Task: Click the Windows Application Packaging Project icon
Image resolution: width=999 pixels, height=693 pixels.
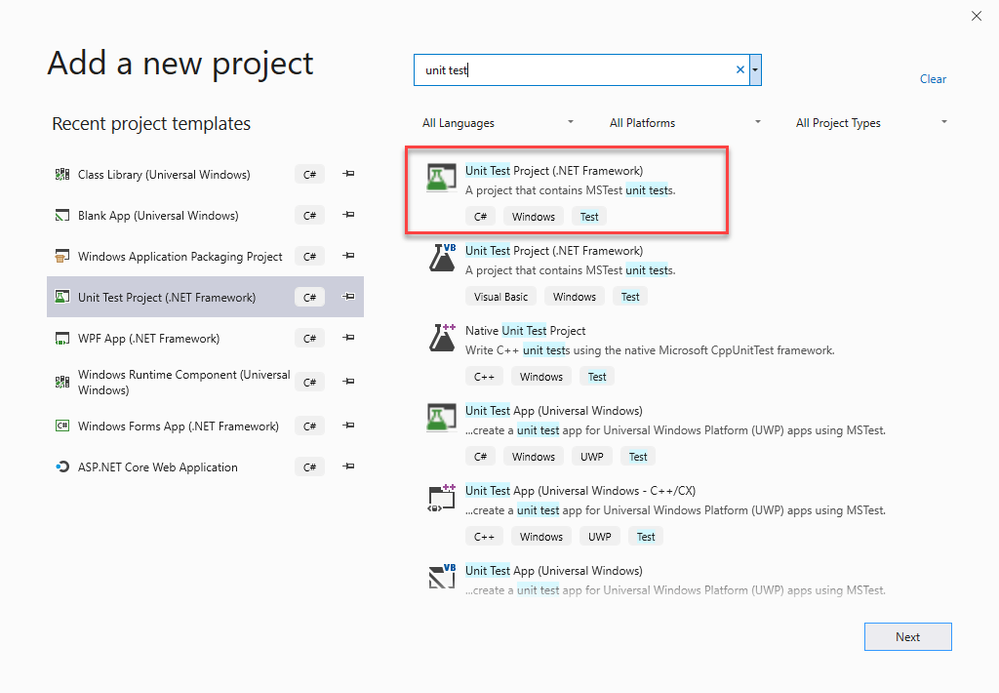Action: [62, 257]
